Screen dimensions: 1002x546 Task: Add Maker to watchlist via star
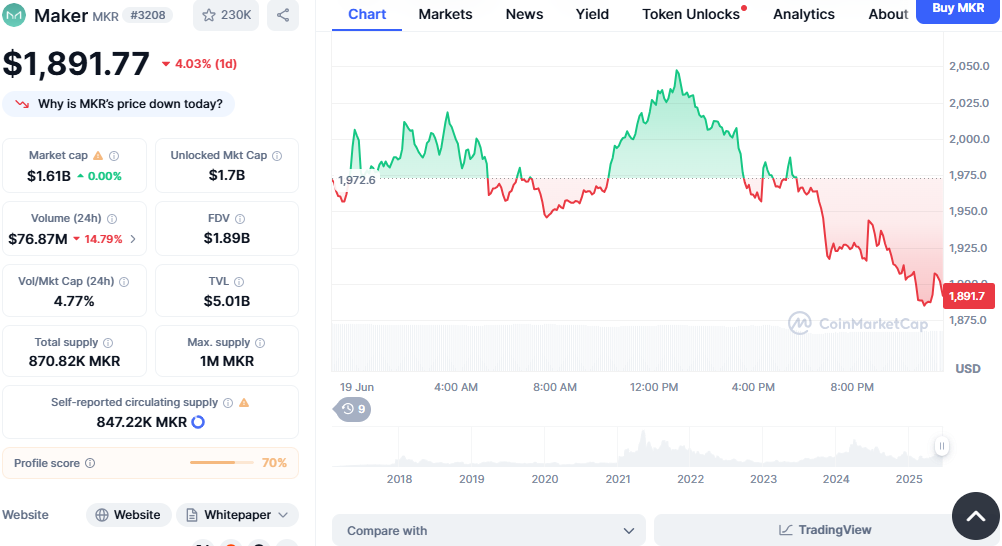[226, 15]
